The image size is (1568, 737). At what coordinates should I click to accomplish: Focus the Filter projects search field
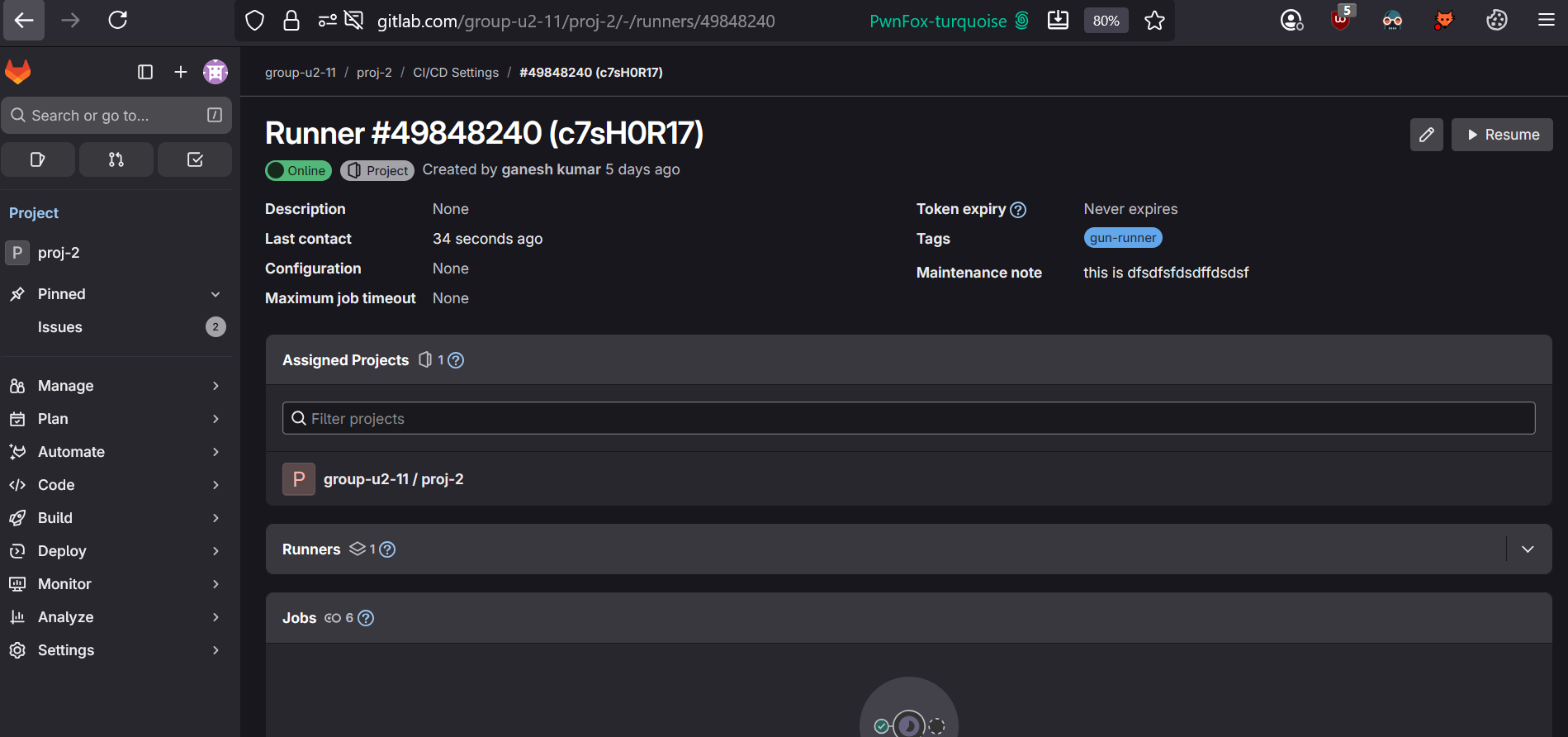click(x=908, y=419)
